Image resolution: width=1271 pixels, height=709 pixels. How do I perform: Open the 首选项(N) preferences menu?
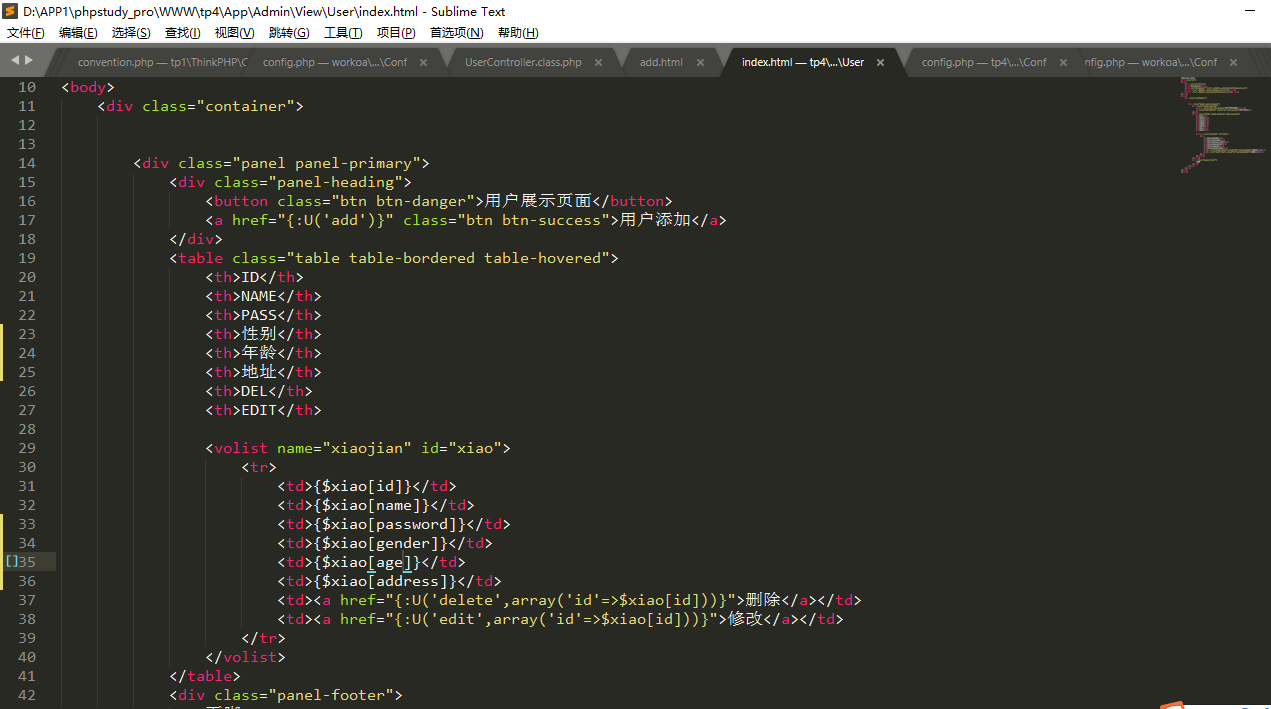[x=456, y=33]
